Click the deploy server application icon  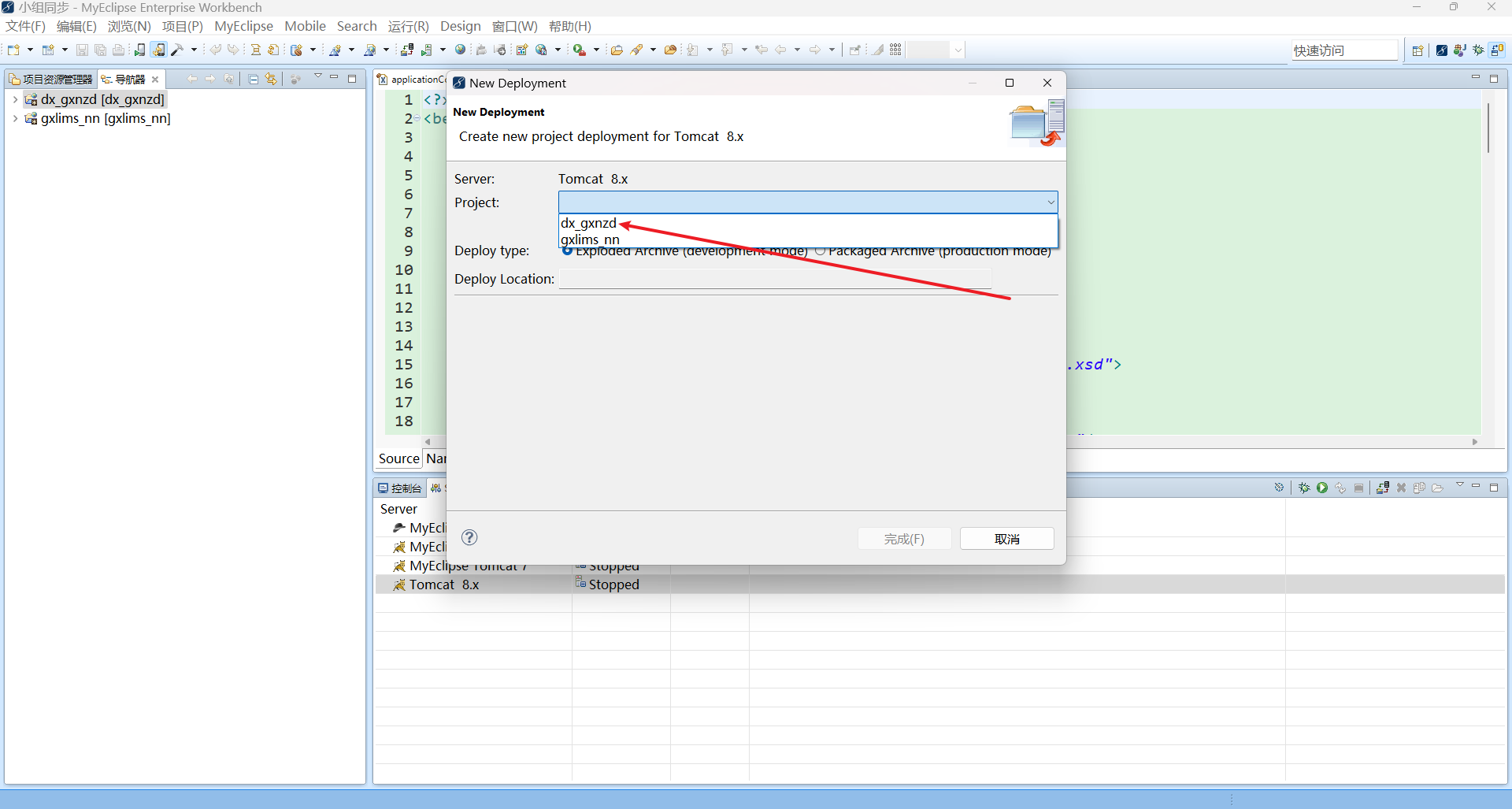[407, 50]
